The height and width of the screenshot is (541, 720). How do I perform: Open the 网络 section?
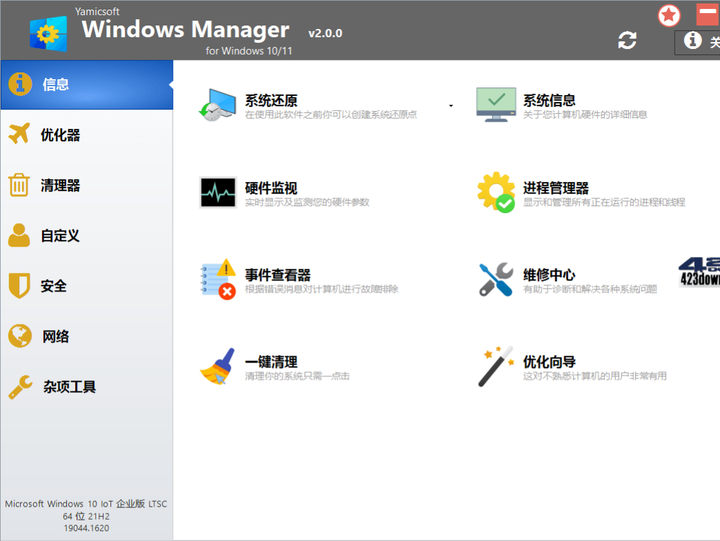click(x=87, y=336)
